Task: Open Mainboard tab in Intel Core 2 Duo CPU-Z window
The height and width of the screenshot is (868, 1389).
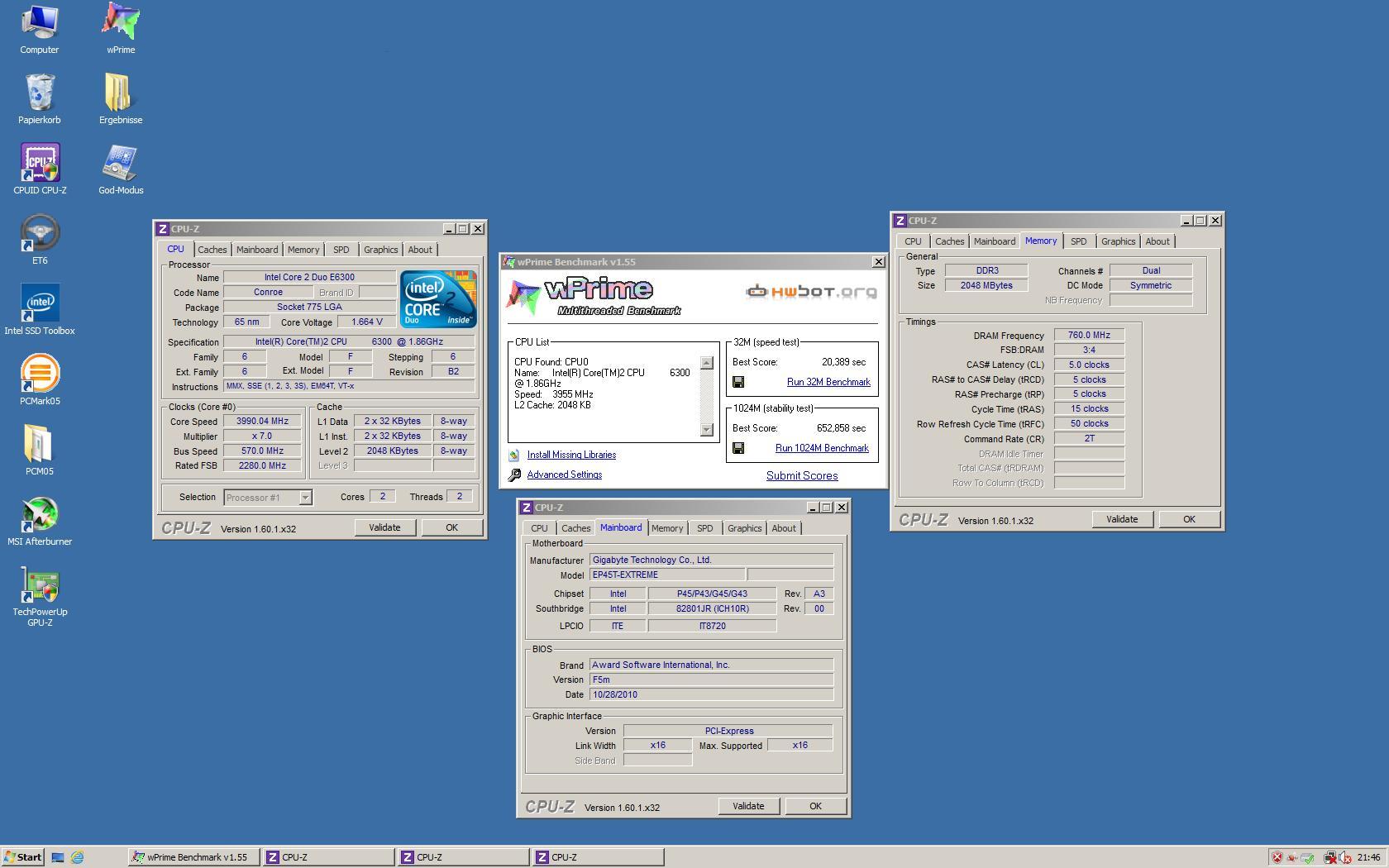Action: click(257, 250)
